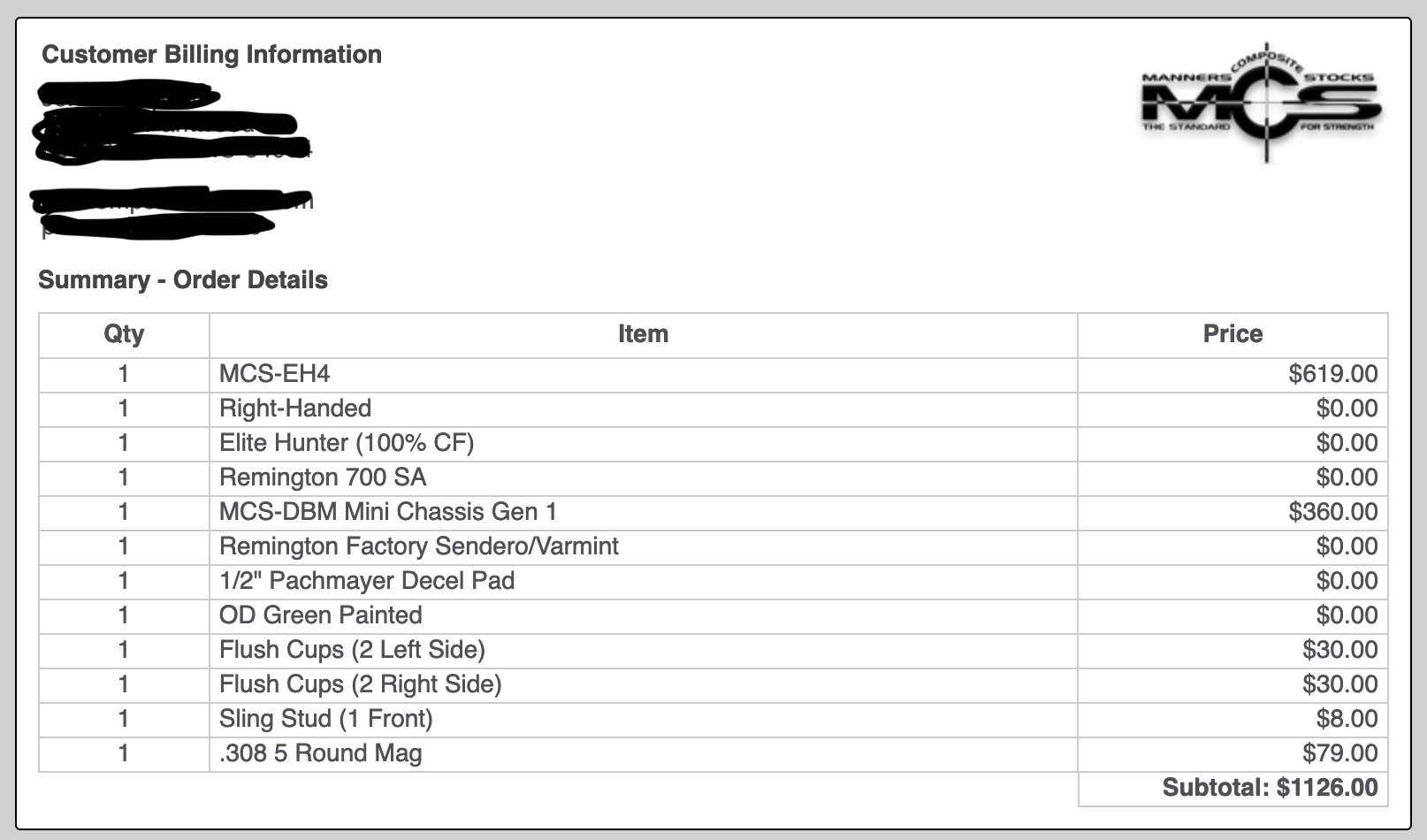This screenshot has width=1427, height=840.
Task: Select Flush Cups (2 Left Side) row
Action: pos(713,650)
